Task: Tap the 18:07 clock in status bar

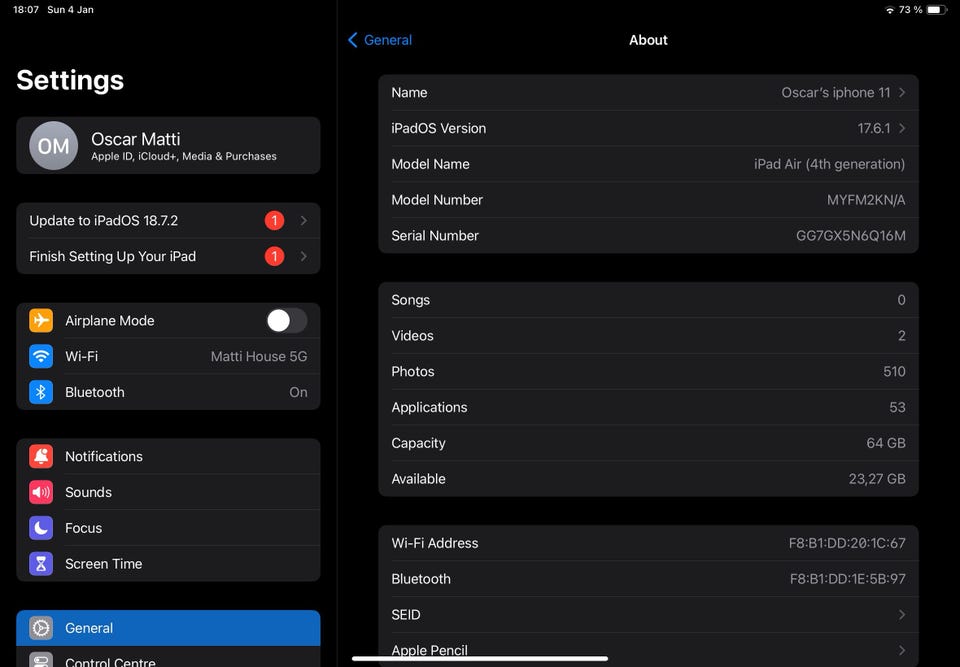Action: click(26, 10)
